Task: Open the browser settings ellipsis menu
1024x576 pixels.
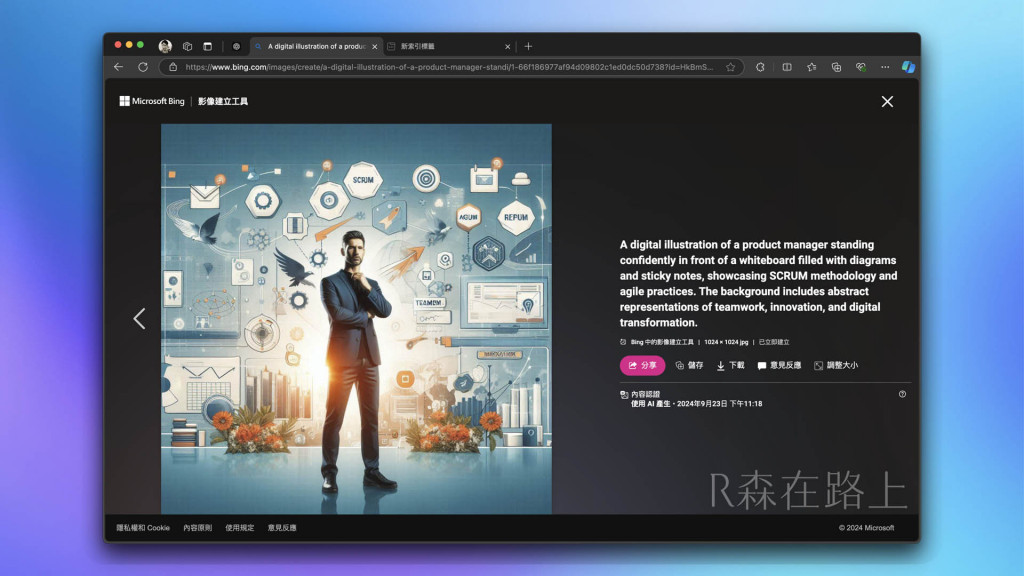Action: coord(885,67)
